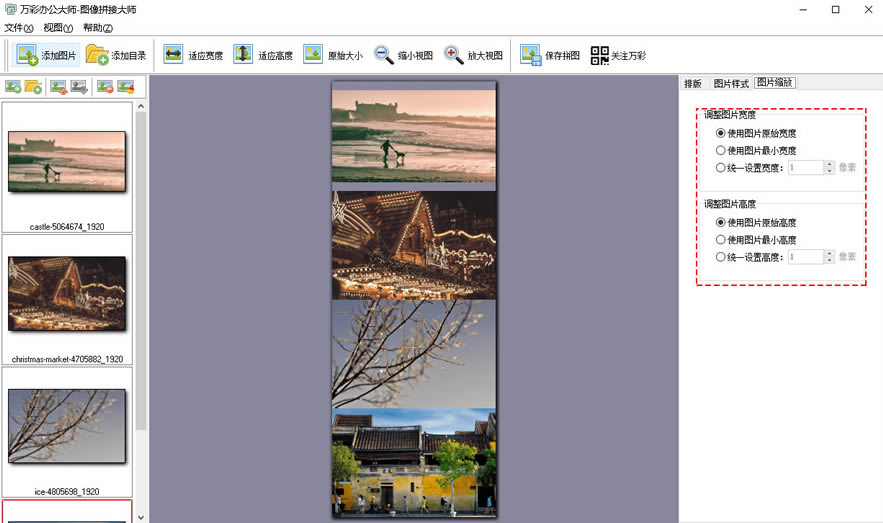The height and width of the screenshot is (523, 883).
Task: Click the thumbnail list scrollbar down arrow
Action: pos(140,516)
